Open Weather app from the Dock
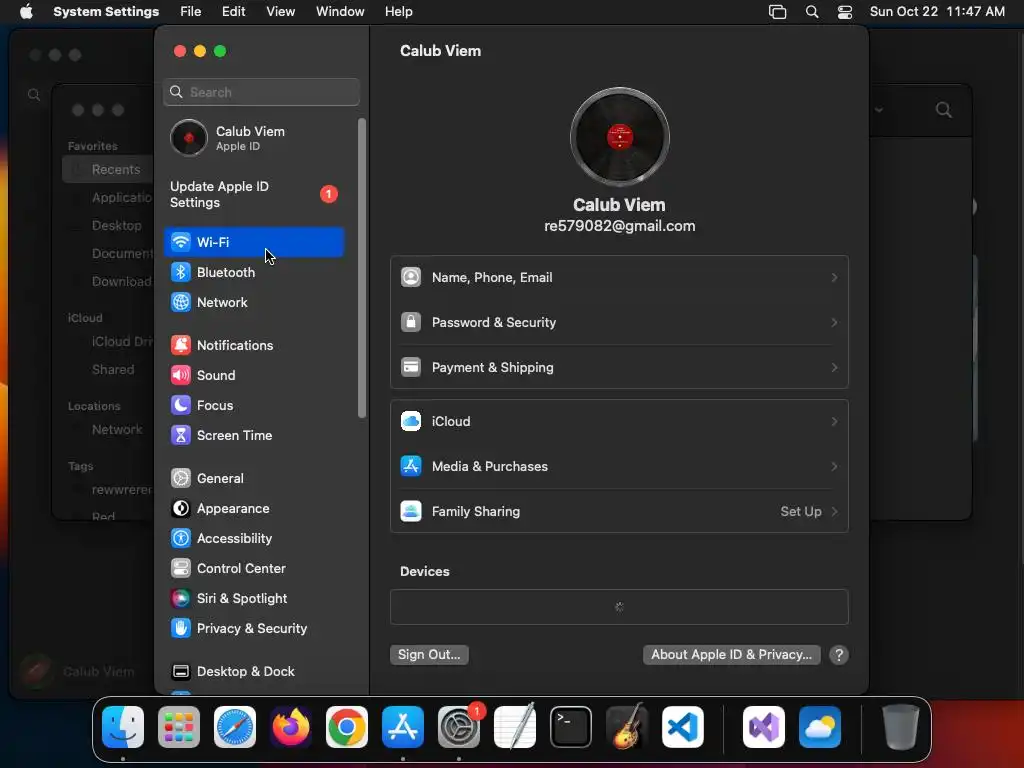The image size is (1024, 768). point(820,726)
